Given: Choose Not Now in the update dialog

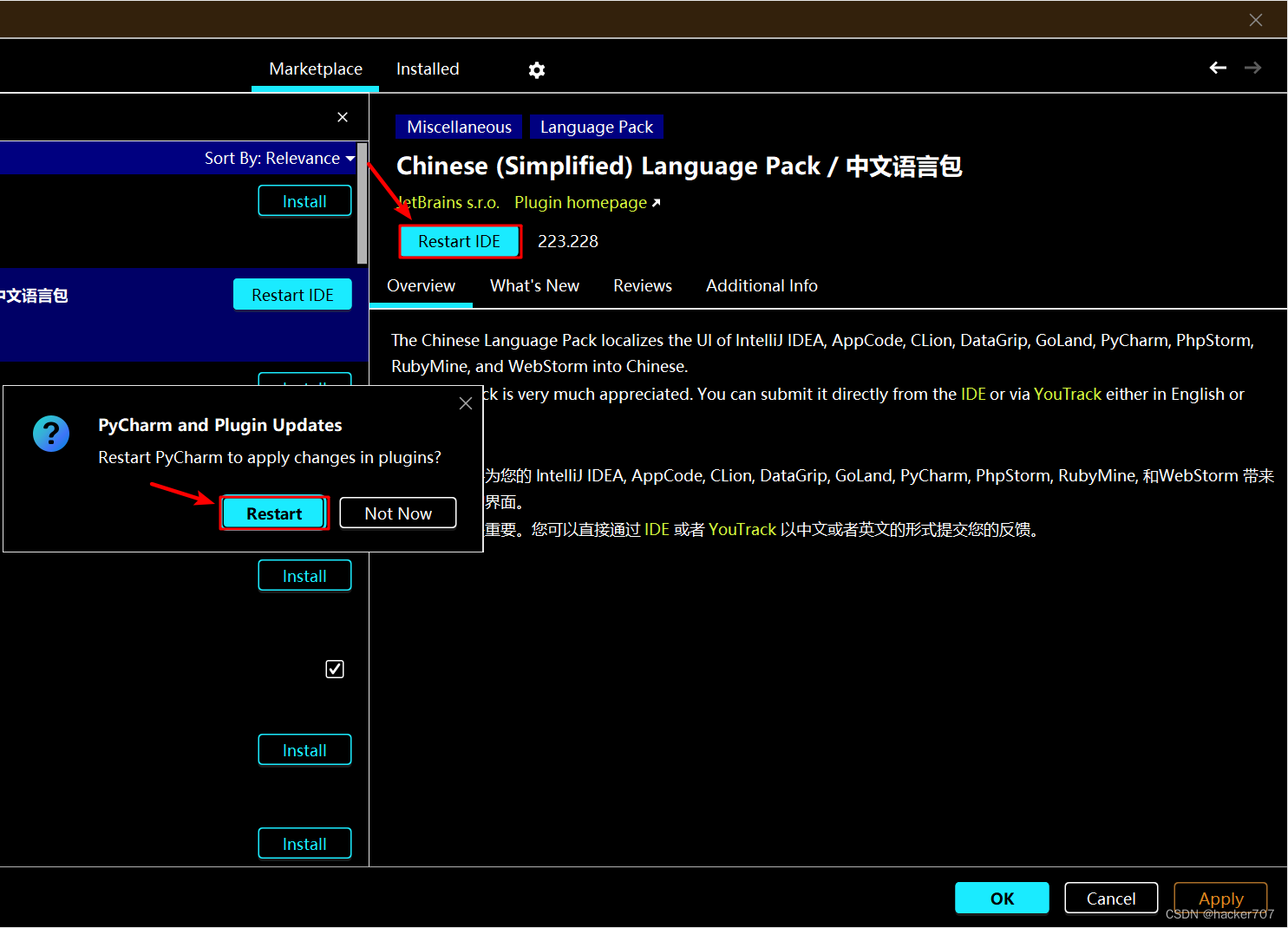Looking at the screenshot, I should pyautogui.click(x=398, y=513).
